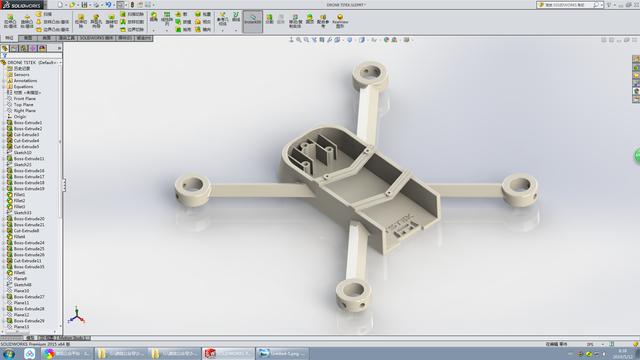Toggle RealView Graphics

coord(340,21)
